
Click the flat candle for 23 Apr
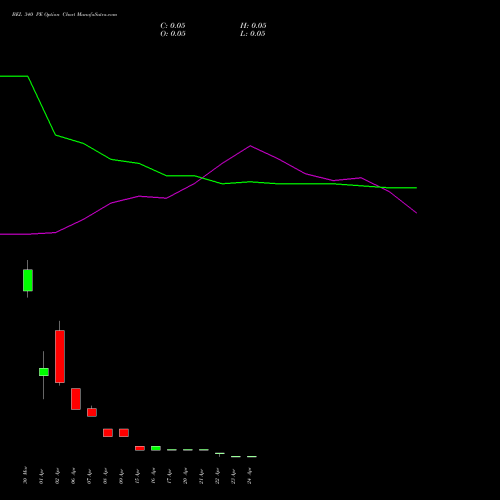(x=236, y=456)
